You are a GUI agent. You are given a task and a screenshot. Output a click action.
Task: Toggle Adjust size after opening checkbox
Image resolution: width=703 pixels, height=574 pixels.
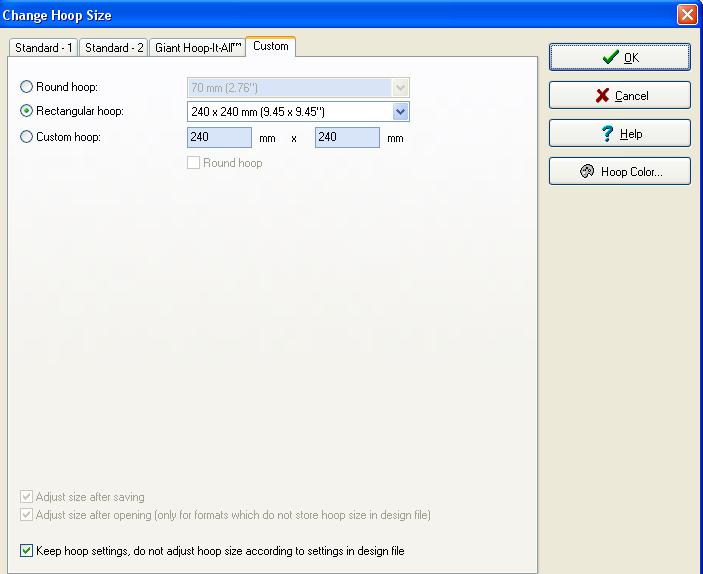pos(26,514)
